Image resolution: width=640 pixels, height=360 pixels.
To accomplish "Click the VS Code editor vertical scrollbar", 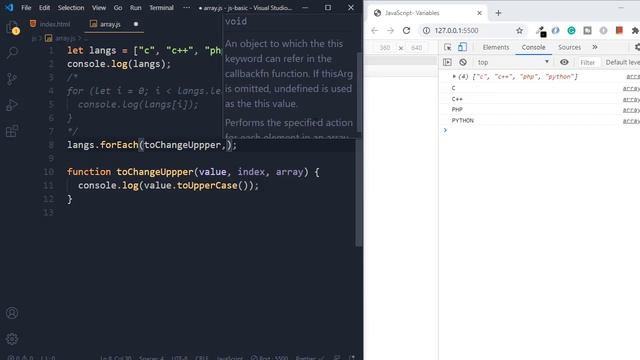I will 359,192.
